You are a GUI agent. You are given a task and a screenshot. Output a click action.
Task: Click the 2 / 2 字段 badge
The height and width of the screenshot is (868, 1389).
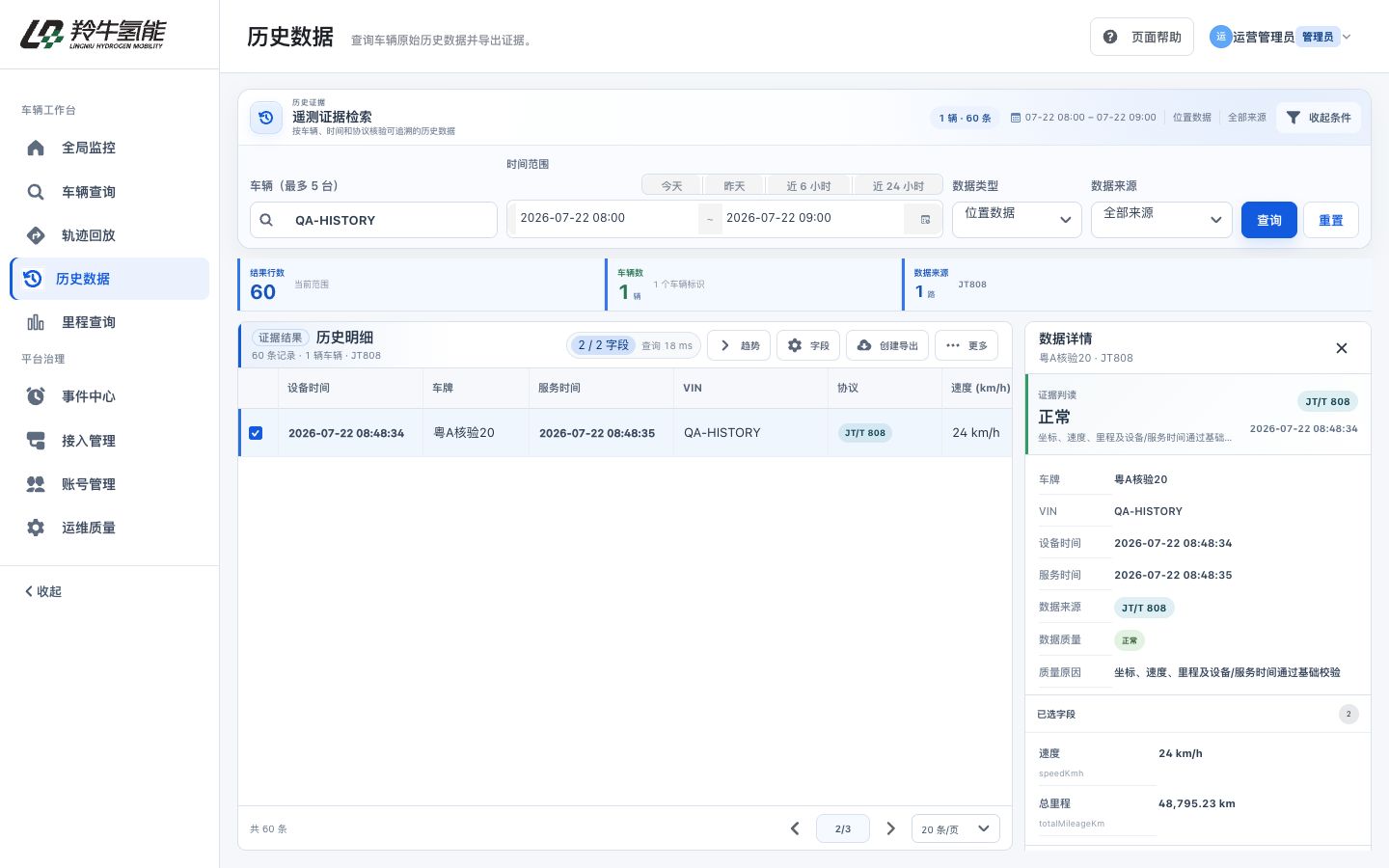[603, 345]
